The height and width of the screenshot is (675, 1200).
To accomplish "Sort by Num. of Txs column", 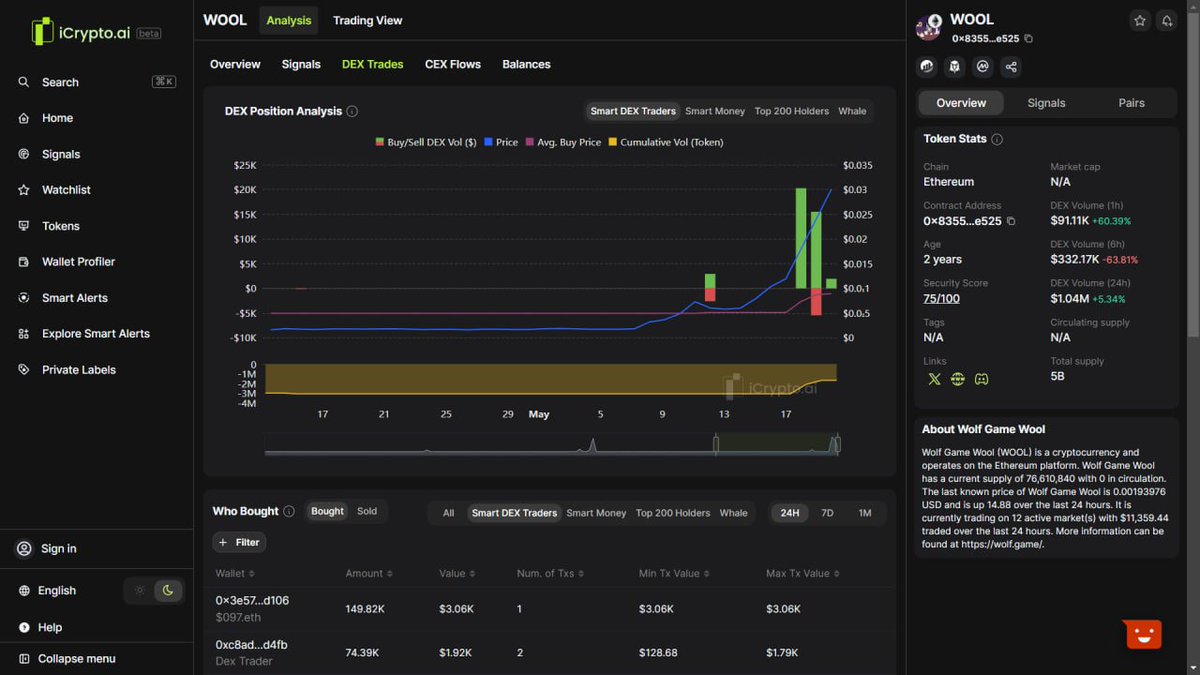I will [553, 573].
